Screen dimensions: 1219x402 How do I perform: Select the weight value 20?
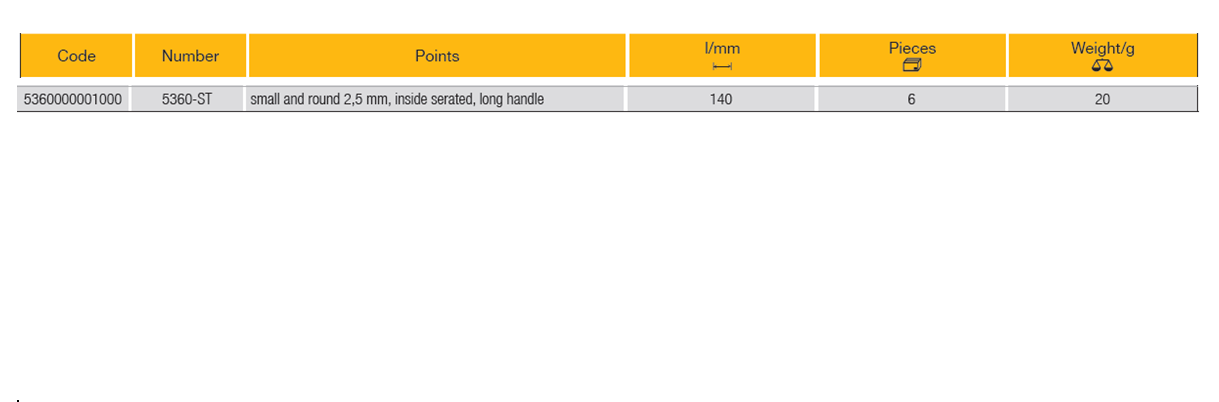point(1102,99)
